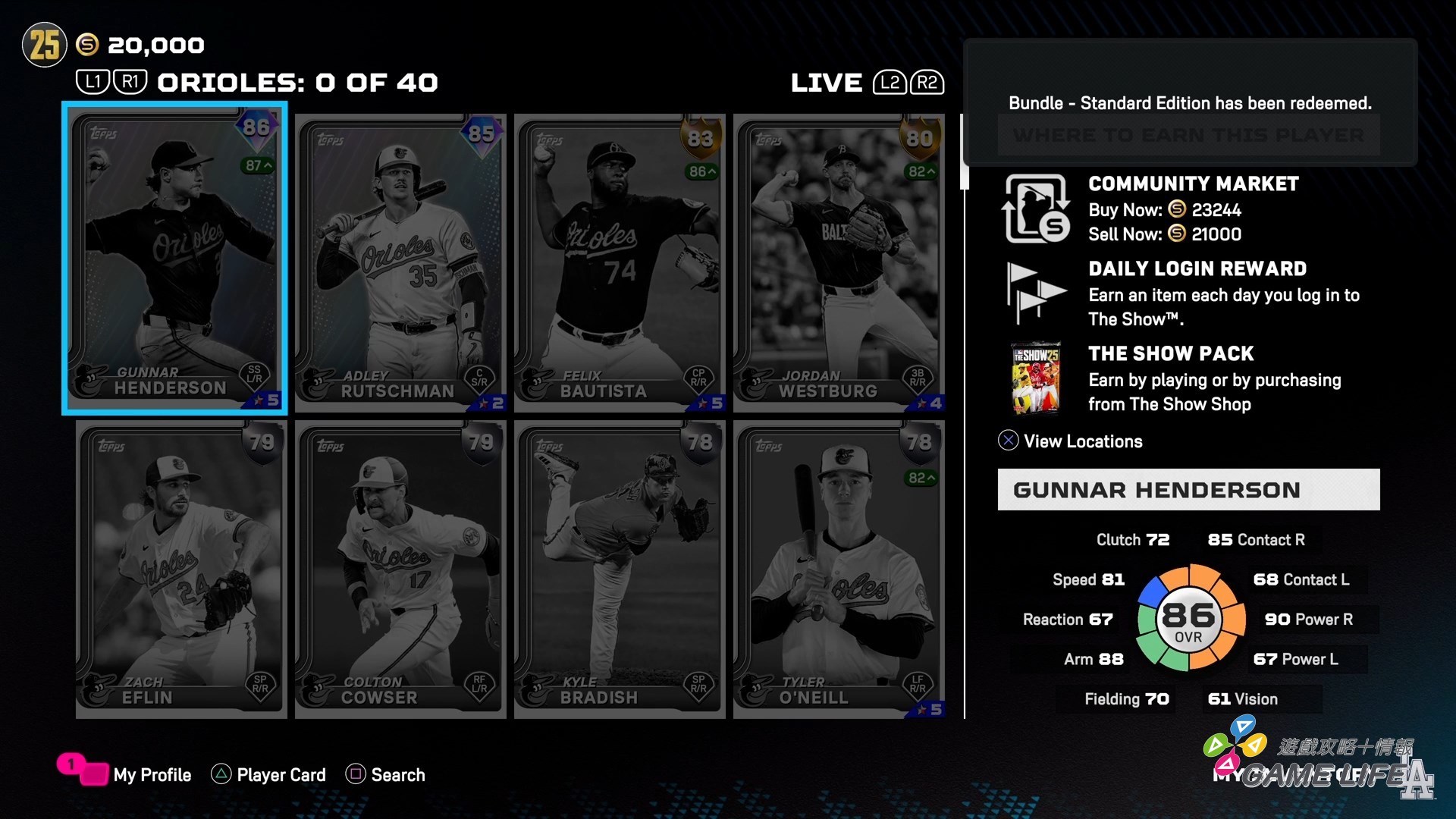
Task: Select the Tyler O'Neill card
Action: click(839, 570)
